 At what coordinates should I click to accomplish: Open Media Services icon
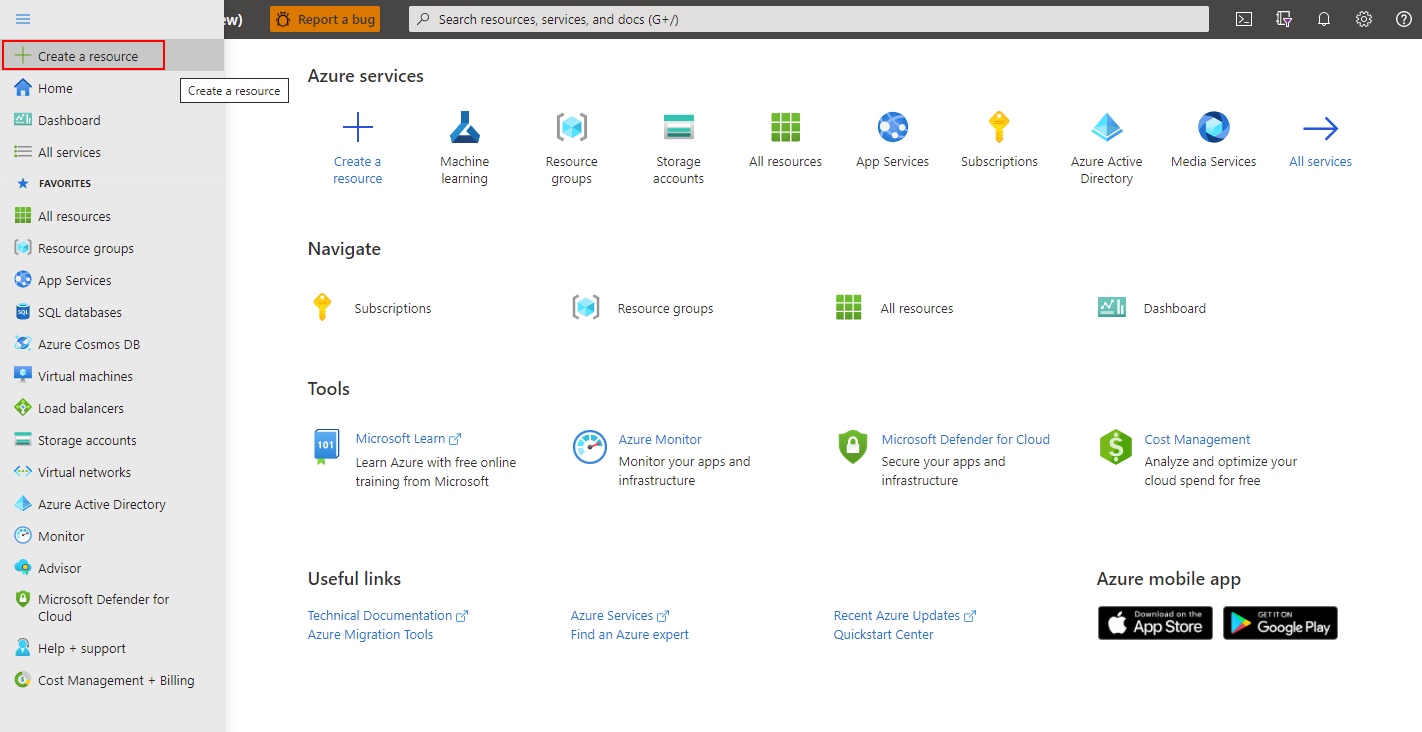coord(1214,128)
